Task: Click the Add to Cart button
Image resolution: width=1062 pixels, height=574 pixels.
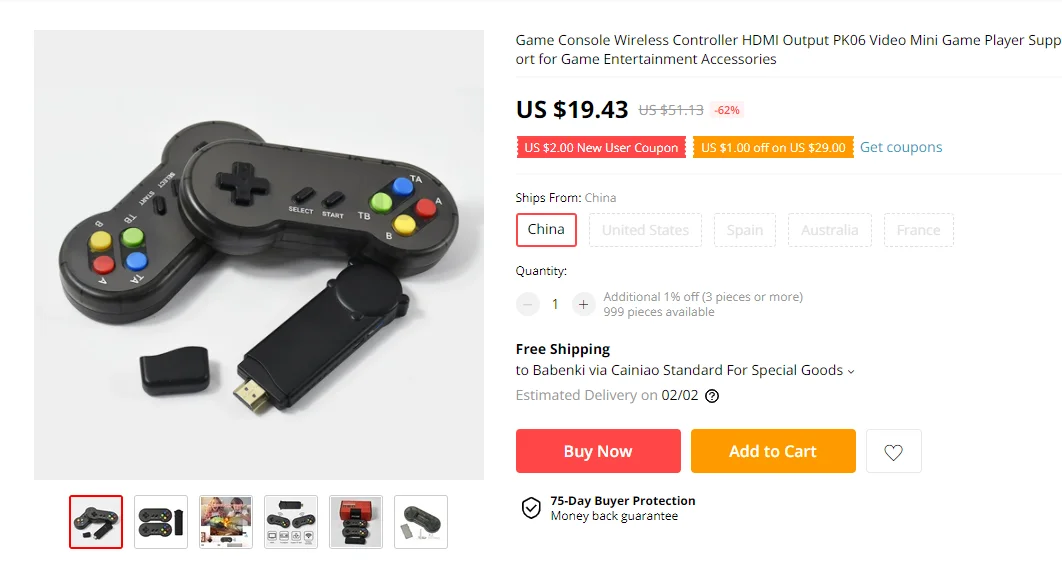Action: coord(773,451)
